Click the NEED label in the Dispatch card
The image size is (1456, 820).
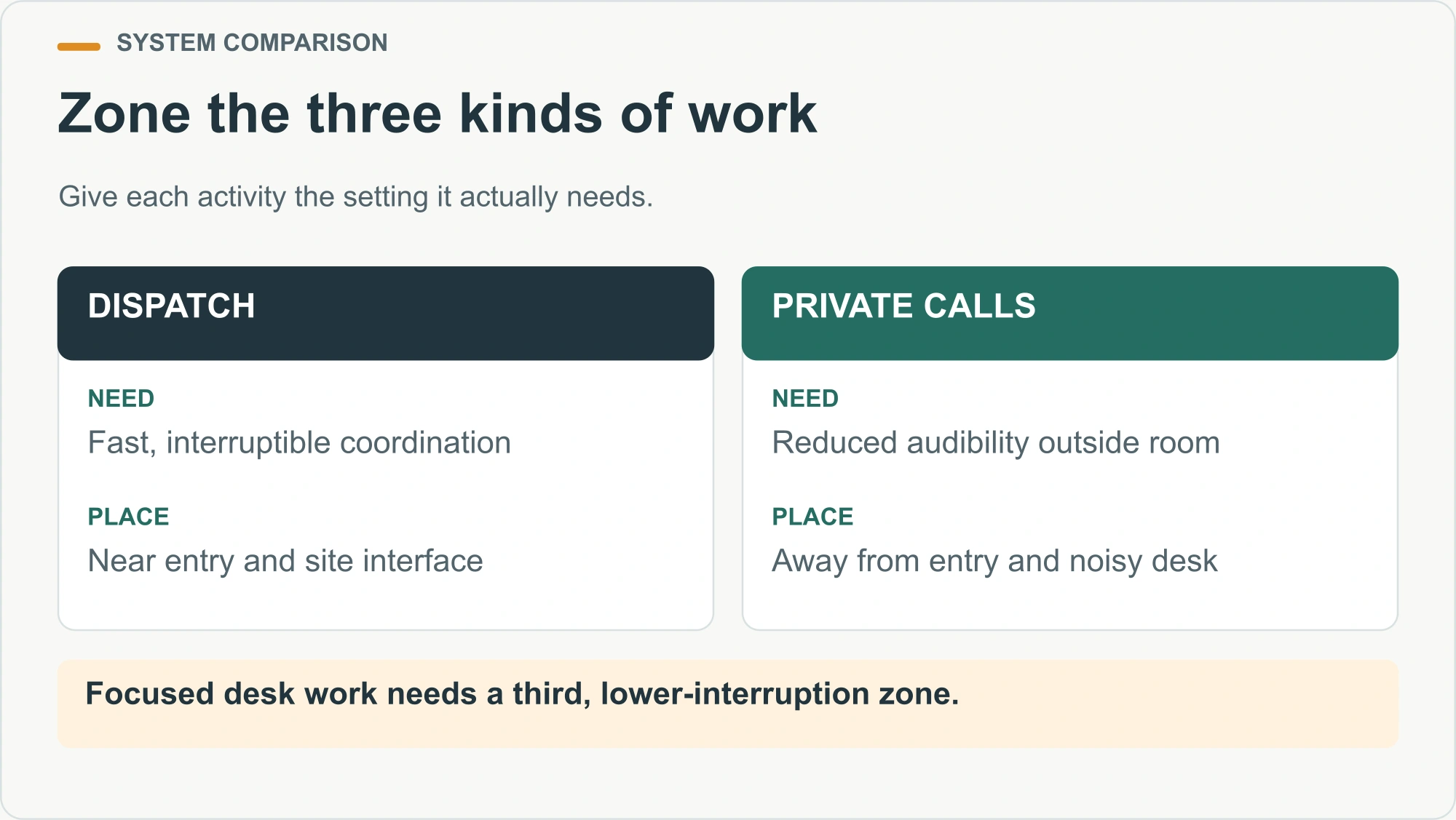point(121,399)
